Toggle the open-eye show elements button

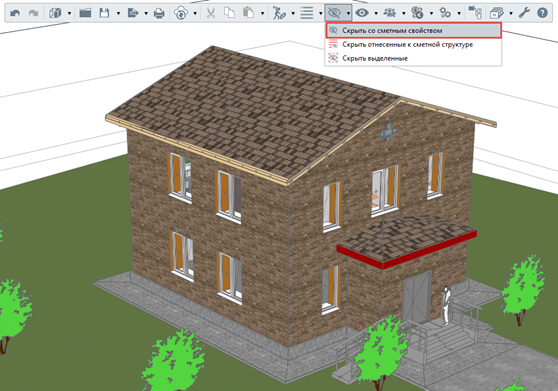[x=362, y=13]
